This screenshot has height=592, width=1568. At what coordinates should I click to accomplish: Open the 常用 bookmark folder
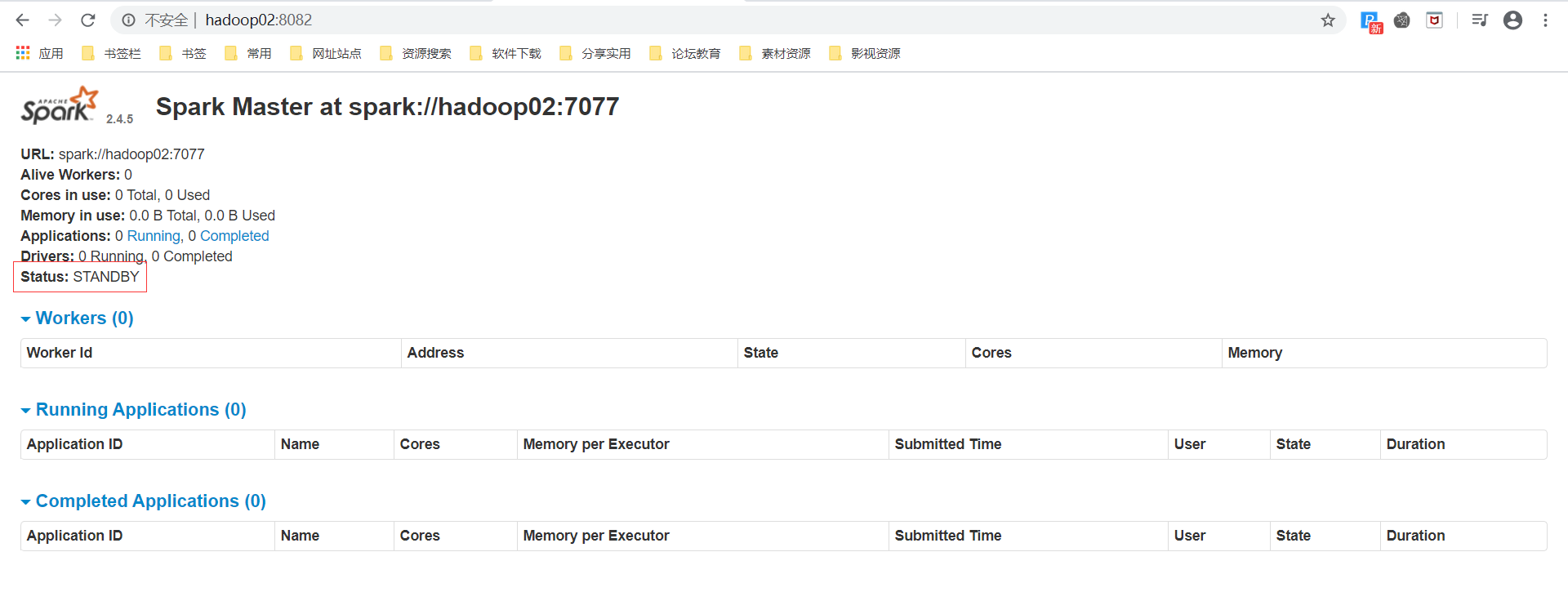[248, 53]
